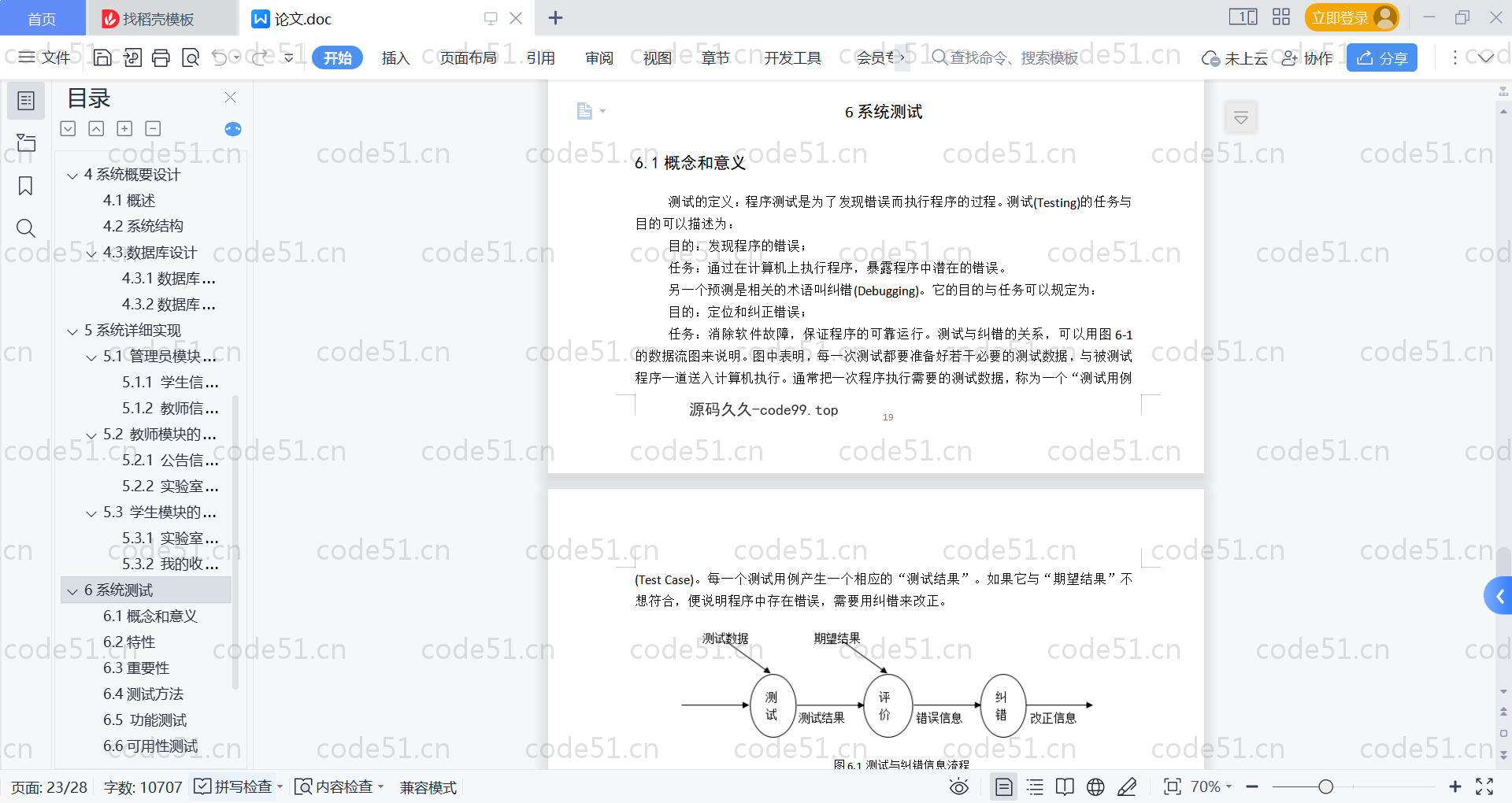Collapse the 5.2 教师模块 node

pos(91,435)
